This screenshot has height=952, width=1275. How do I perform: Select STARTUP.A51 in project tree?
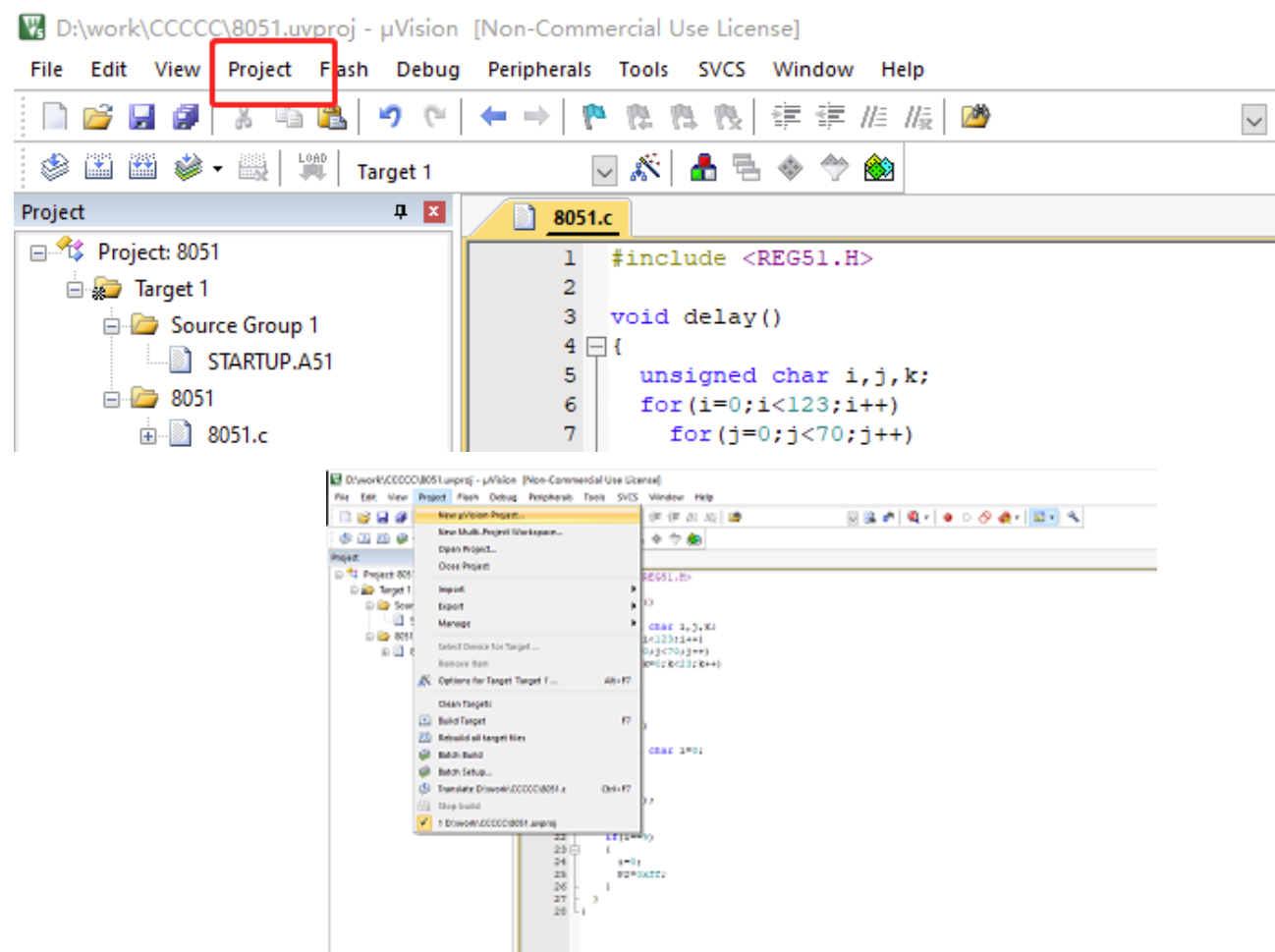[x=270, y=363]
